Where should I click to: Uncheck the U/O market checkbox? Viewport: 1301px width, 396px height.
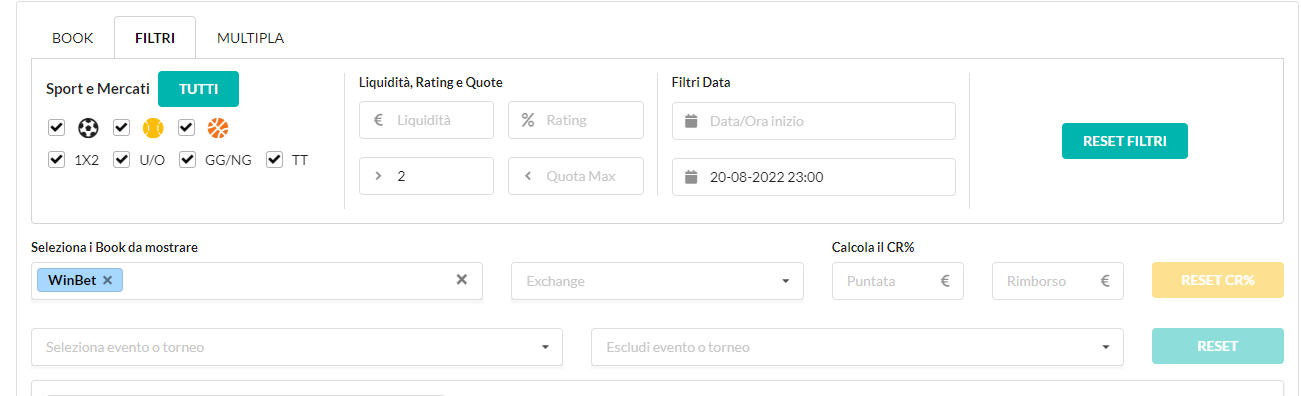[x=122, y=159]
